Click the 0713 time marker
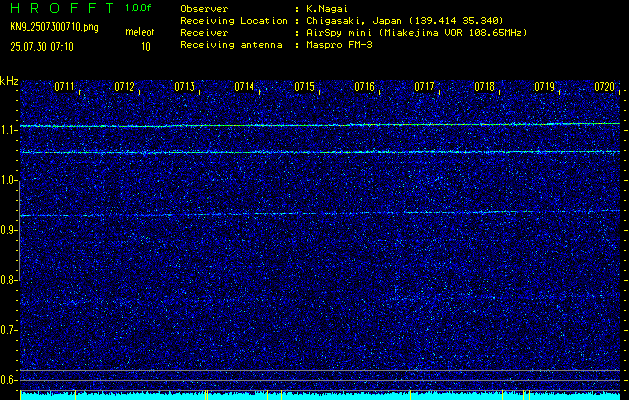The width and height of the screenshot is (629, 400). (185, 86)
